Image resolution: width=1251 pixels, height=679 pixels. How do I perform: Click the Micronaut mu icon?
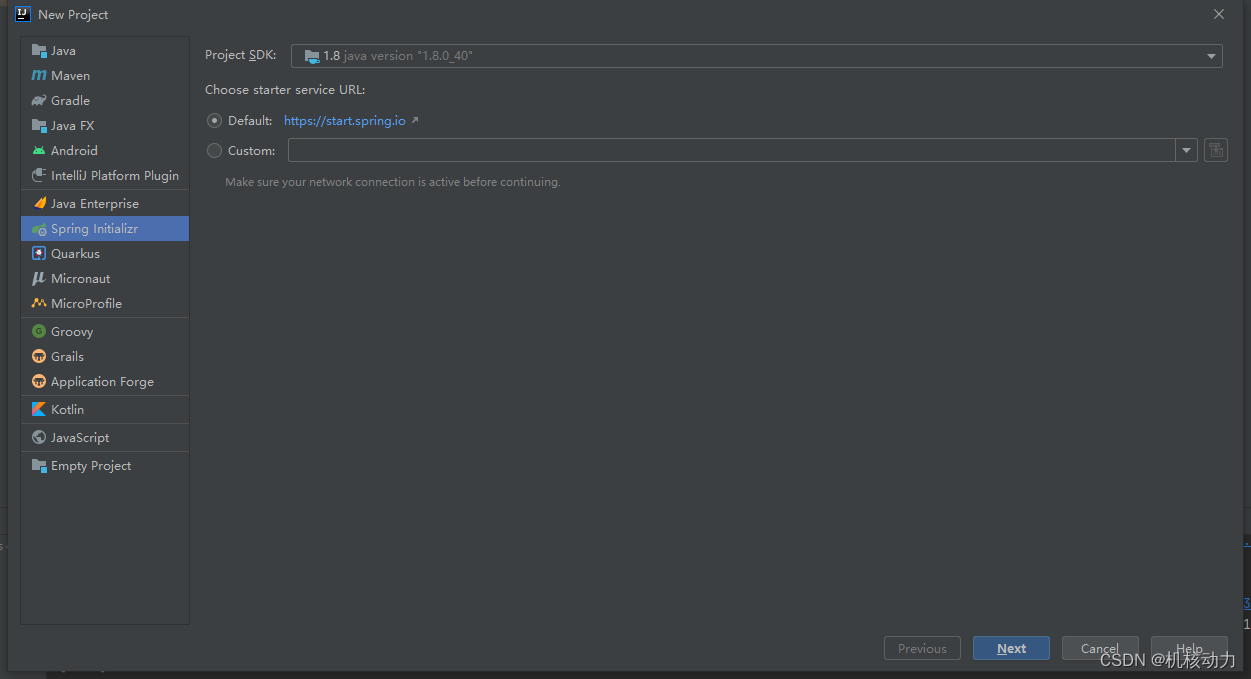[x=39, y=279]
